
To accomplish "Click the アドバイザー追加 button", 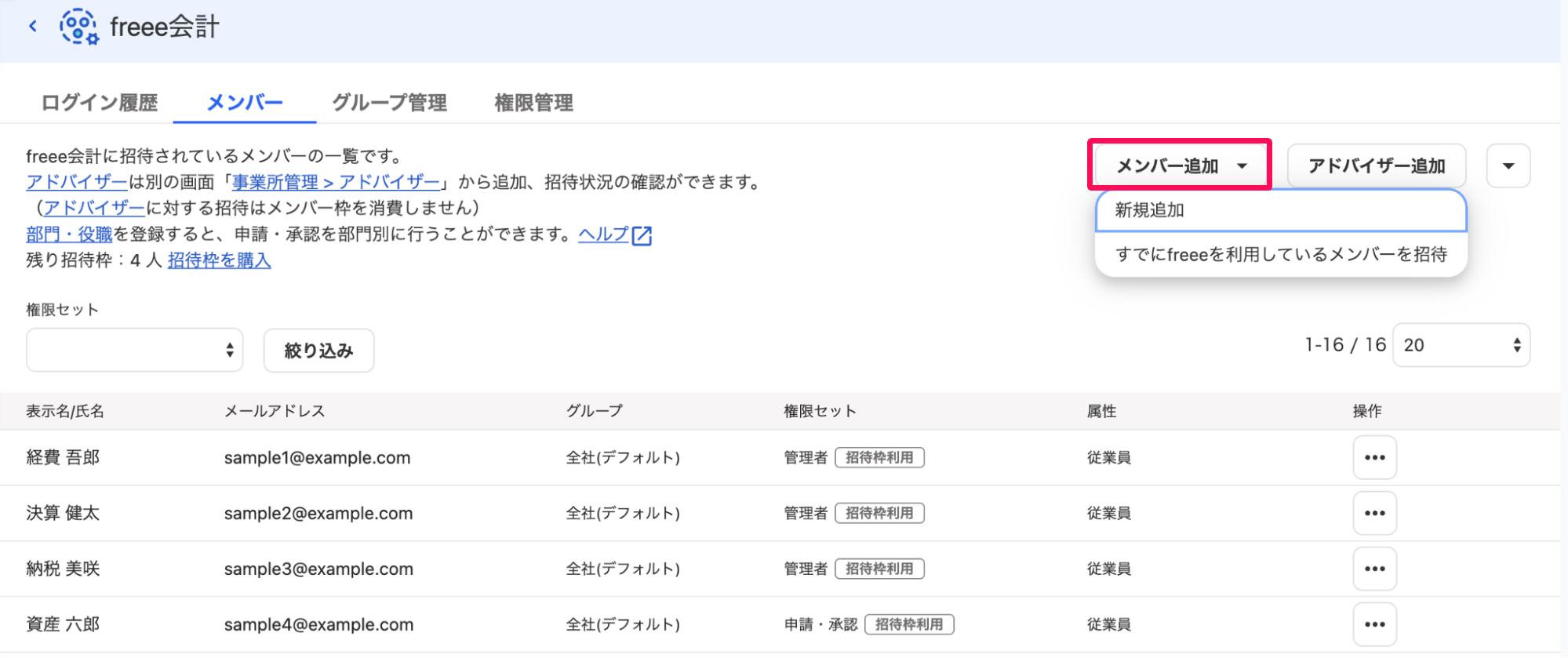I will tap(1377, 165).
